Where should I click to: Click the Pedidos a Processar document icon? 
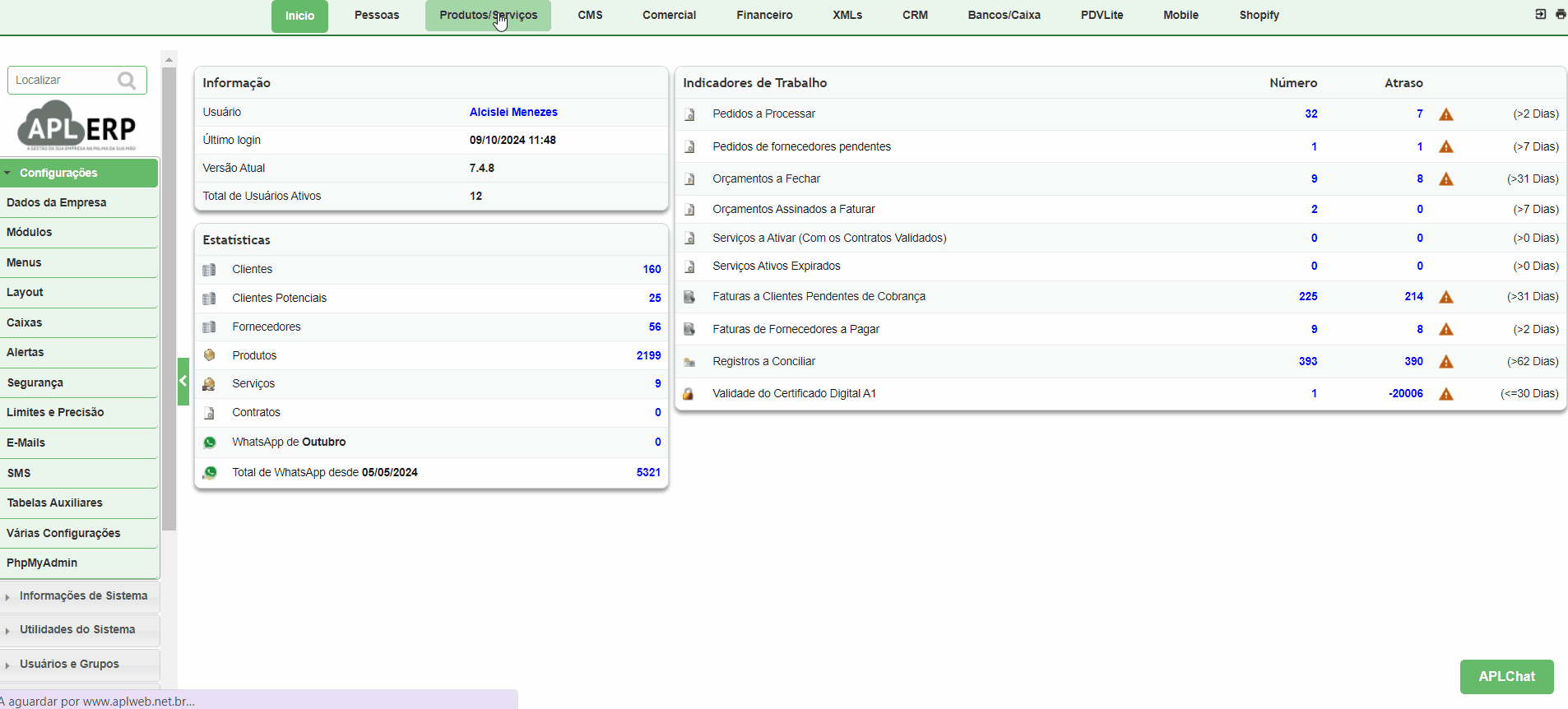(x=689, y=114)
